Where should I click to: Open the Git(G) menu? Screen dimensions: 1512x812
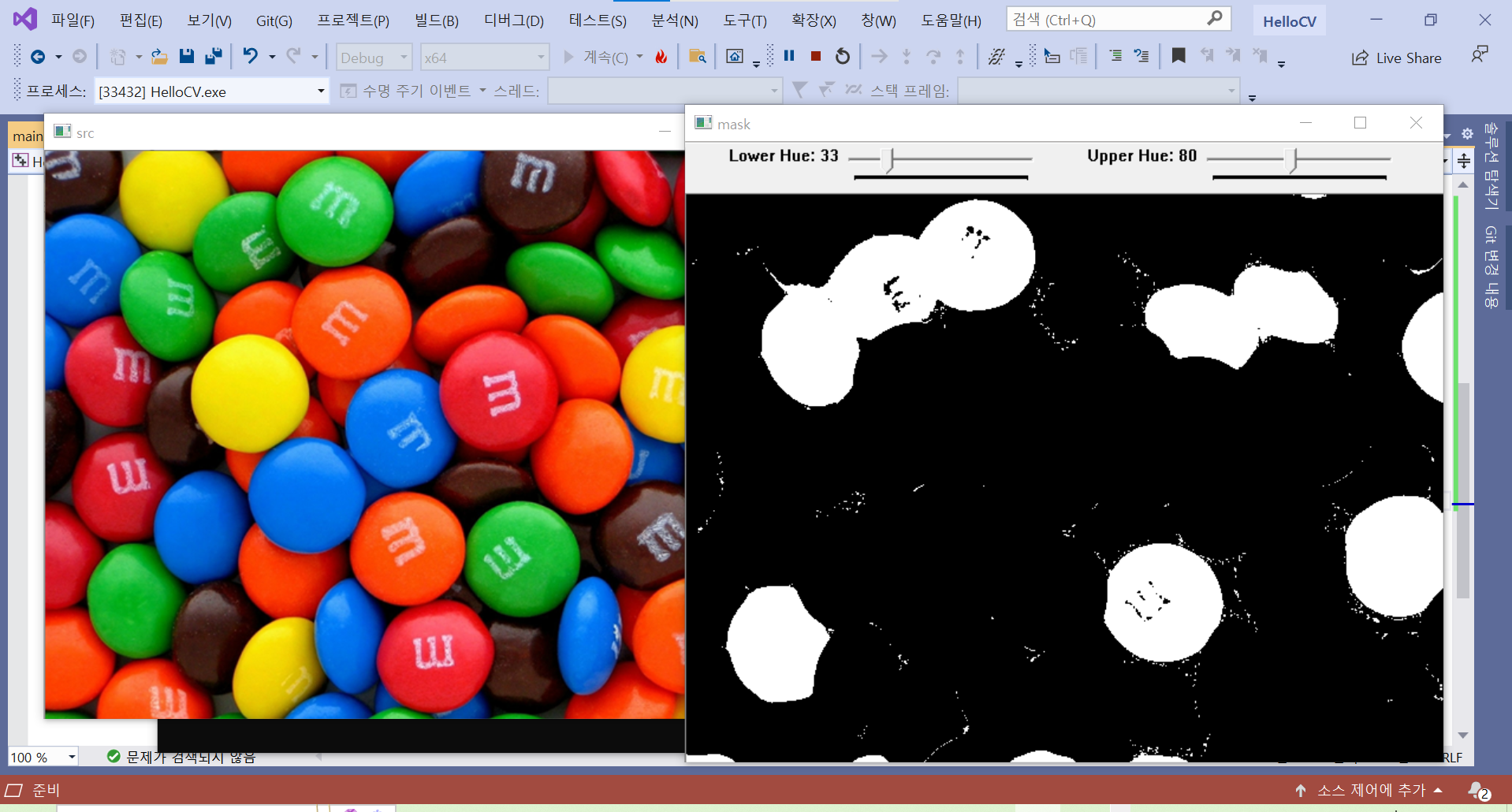274,20
